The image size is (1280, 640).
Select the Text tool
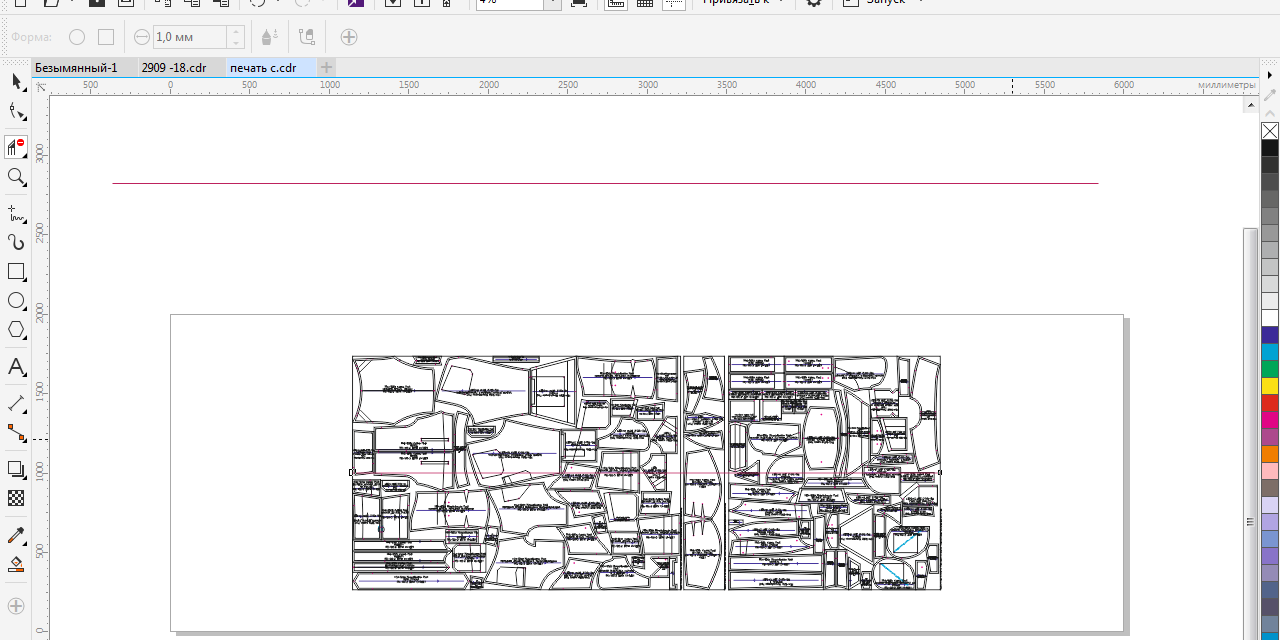point(16,367)
